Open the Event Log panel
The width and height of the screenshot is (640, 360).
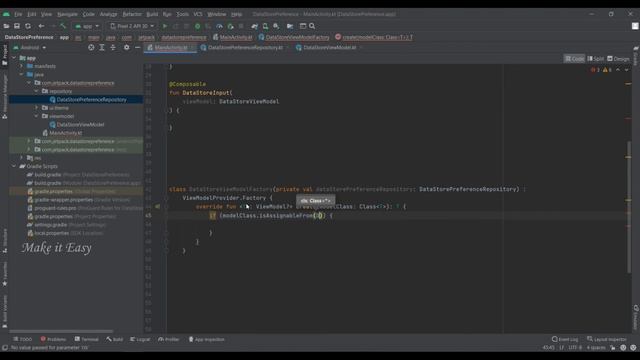[x=565, y=340]
